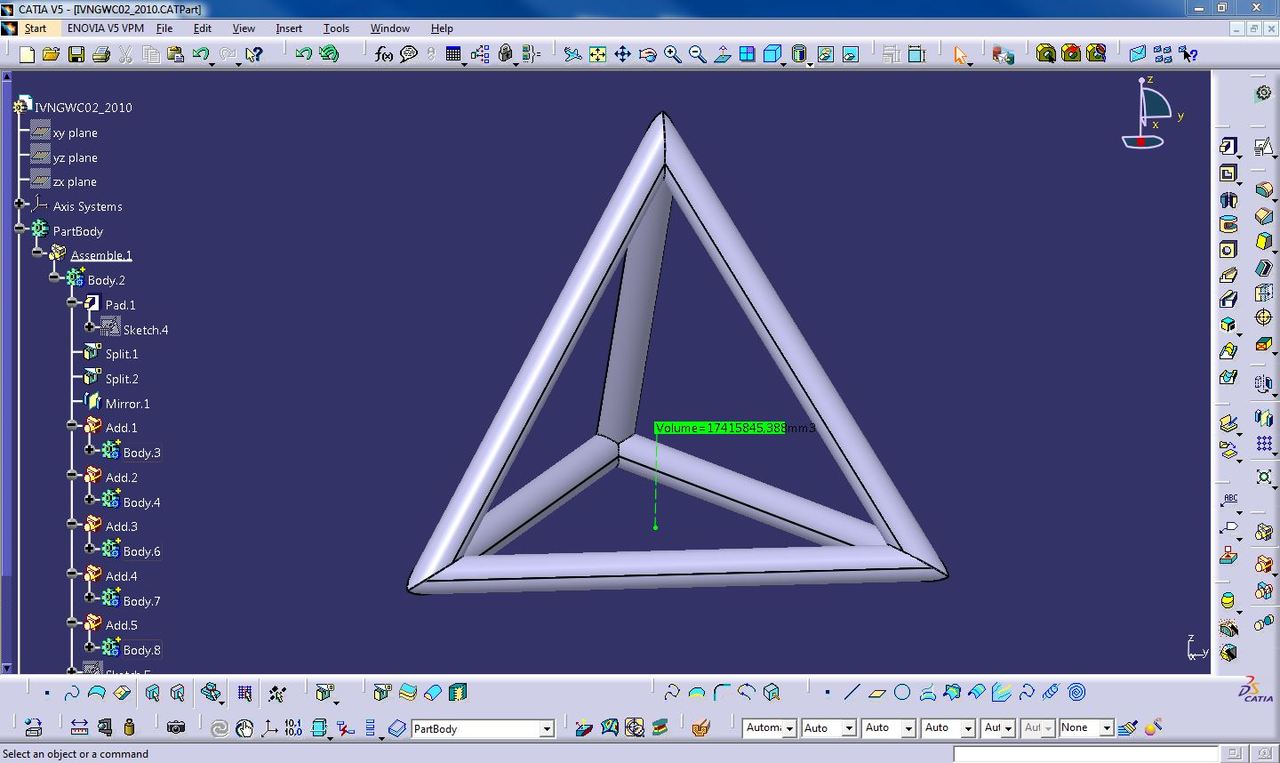The width and height of the screenshot is (1280, 763).
Task: Select the arrow Select tool icon
Action: pos(960,54)
